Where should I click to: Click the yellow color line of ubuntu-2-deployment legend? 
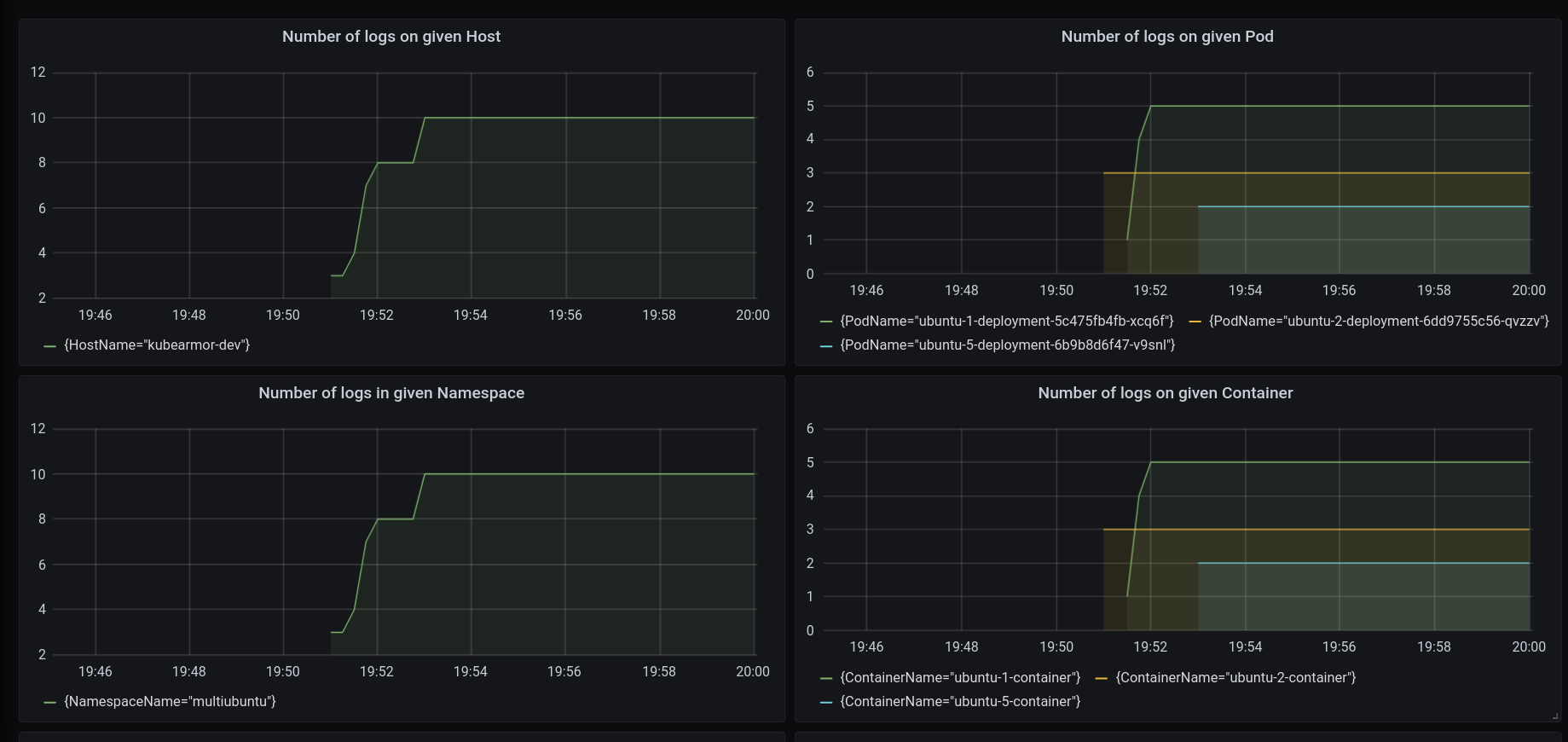pyautogui.click(x=1195, y=322)
